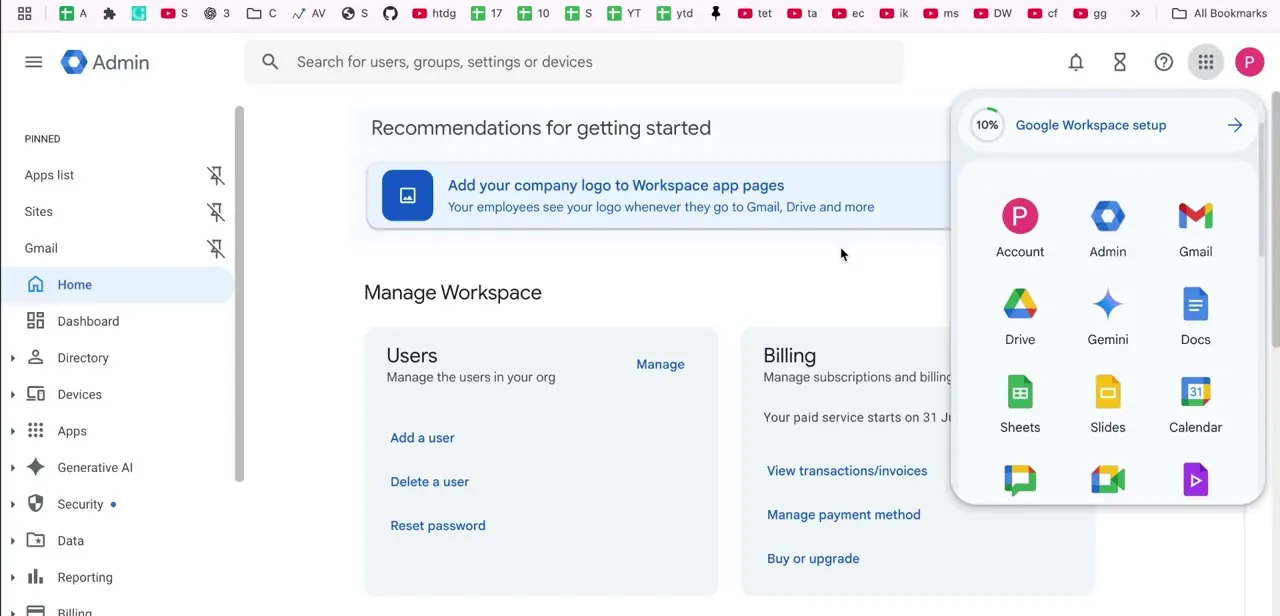1280x616 pixels.
Task: Open pinned Sites item
Action: click(x=39, y=212)
